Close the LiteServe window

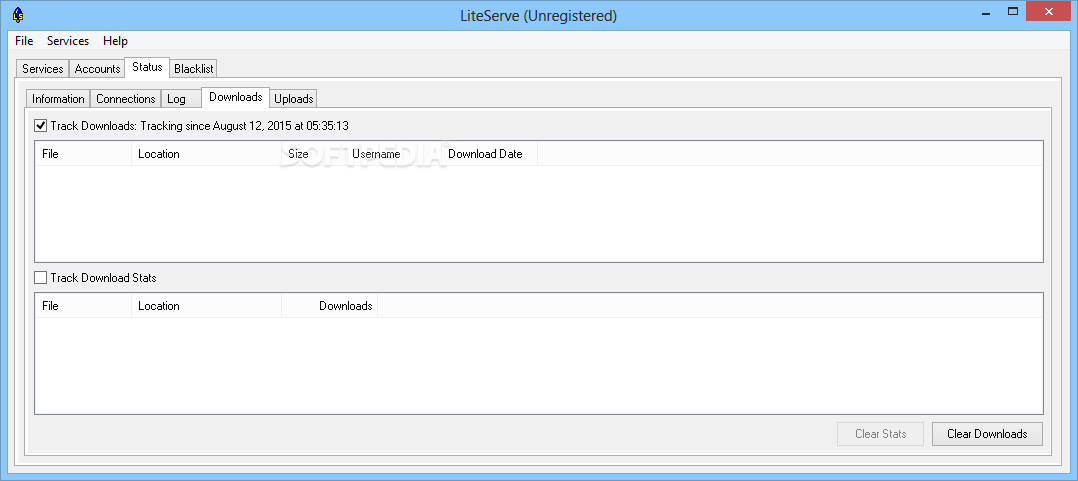coord(1050,11)
